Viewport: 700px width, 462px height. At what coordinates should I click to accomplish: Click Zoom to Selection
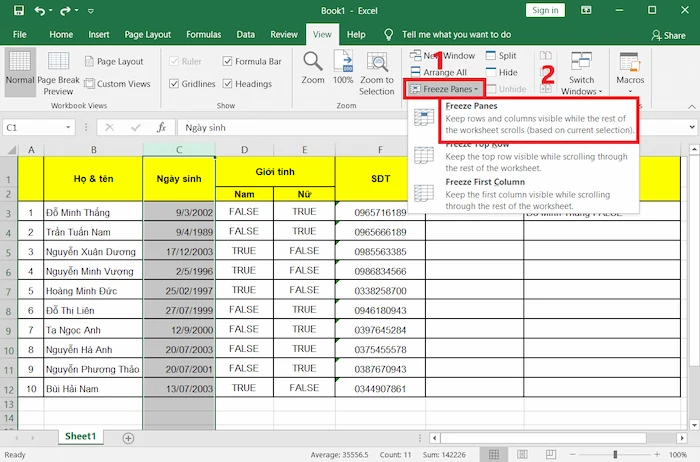coord(377,73)
